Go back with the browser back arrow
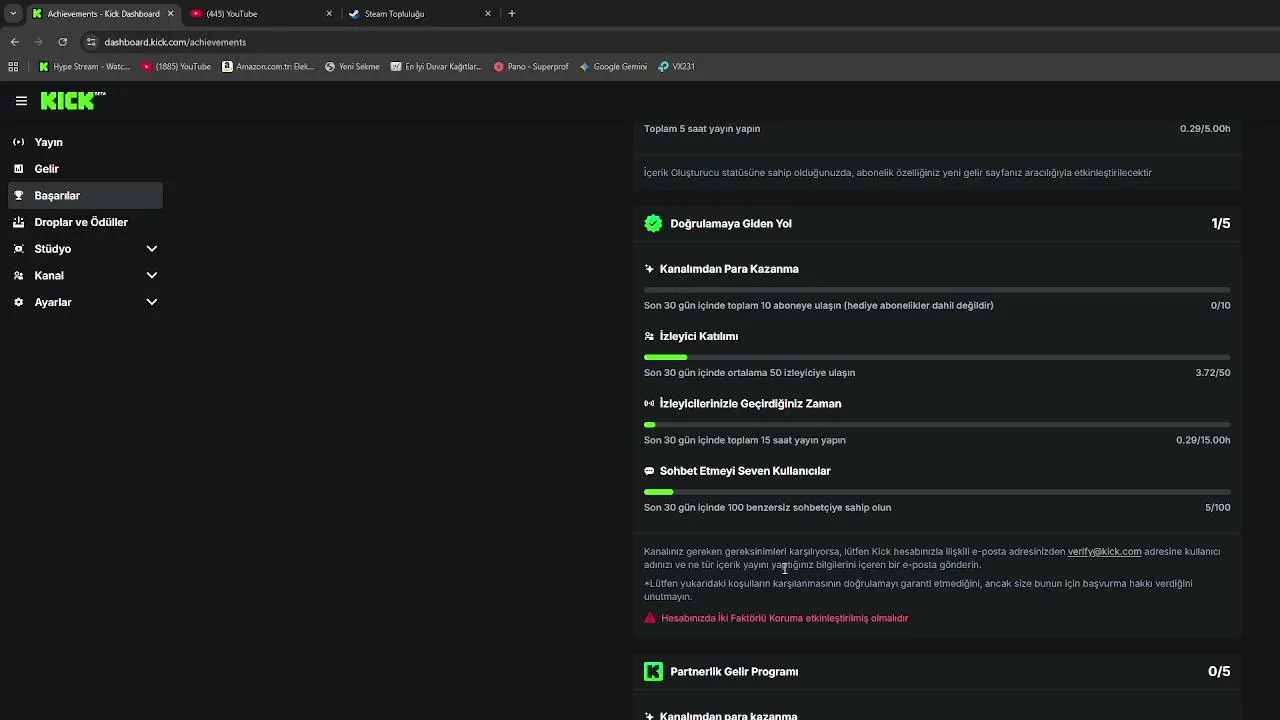The image size is (1280, 720). pyautogui.click(x=14, y=42)
